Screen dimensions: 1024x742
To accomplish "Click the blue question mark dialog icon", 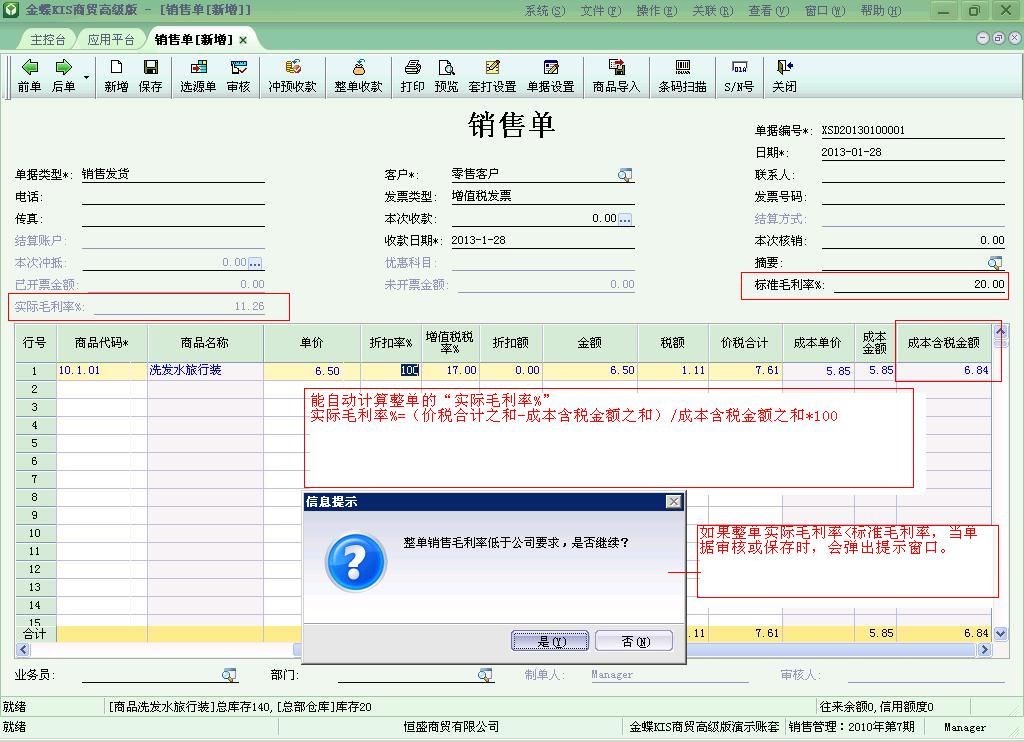I will pyautogui.click(x=355, y=562).
